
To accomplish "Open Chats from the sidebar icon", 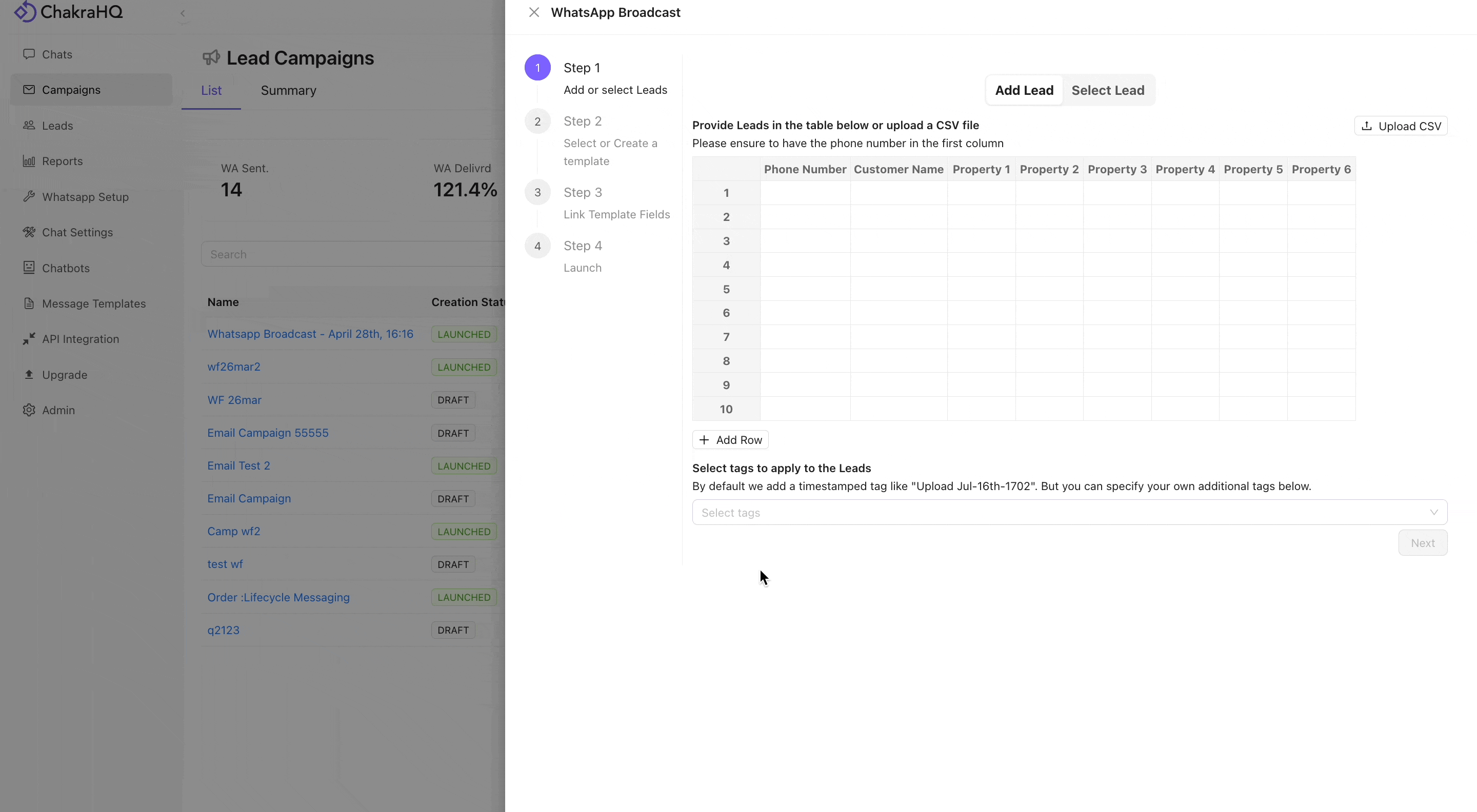I will (29, 54).
